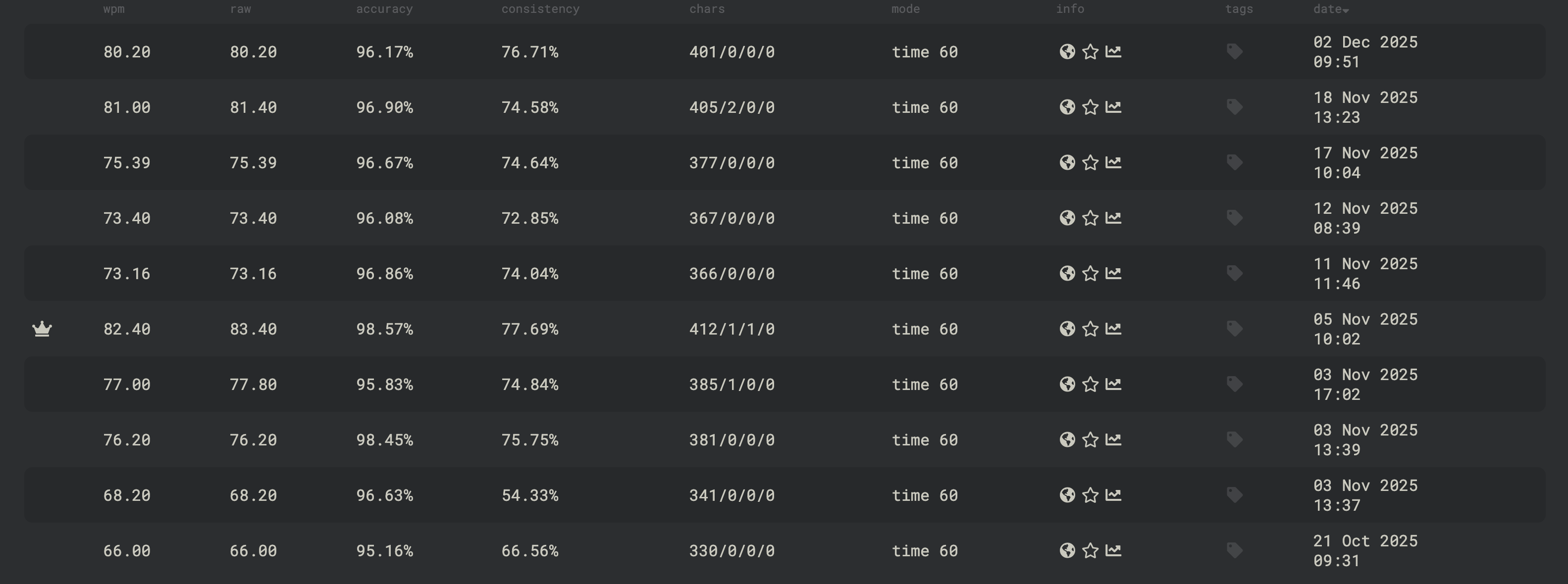Sort results by accuracy column header

(x=384, y=9)
